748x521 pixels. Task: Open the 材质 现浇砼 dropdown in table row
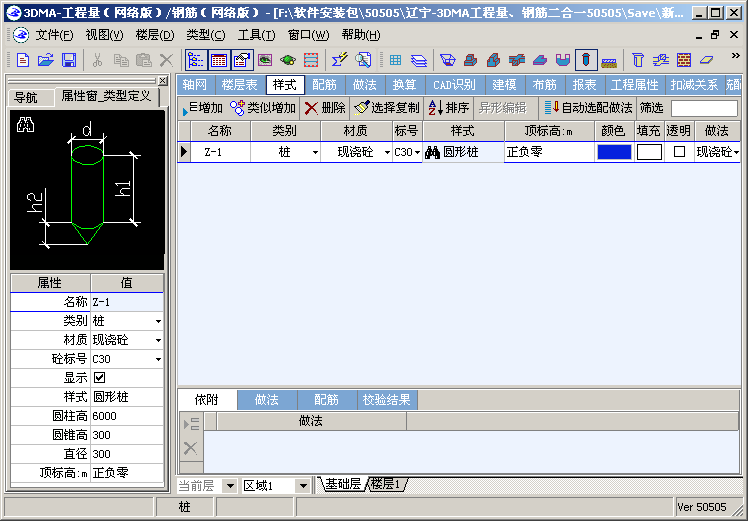pos(387,153)
